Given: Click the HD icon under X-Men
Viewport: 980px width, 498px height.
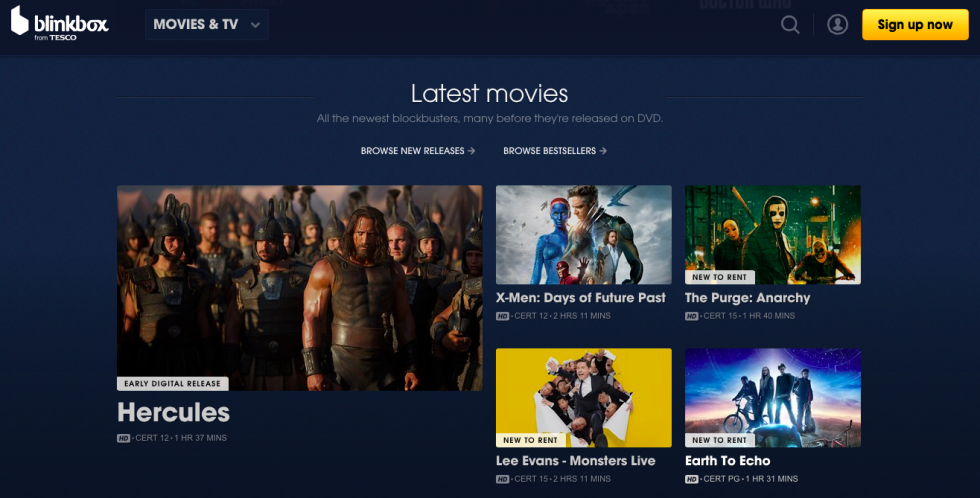Looking at the screenshot, I should tap(502, 316).
